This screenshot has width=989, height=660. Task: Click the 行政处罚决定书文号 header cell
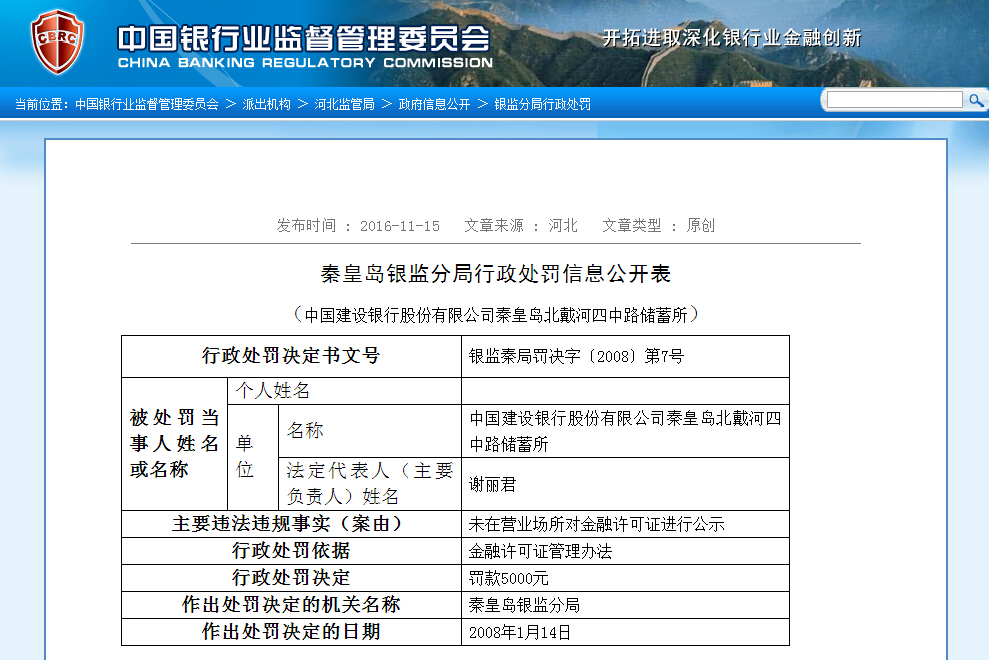[x=291, y=357]
